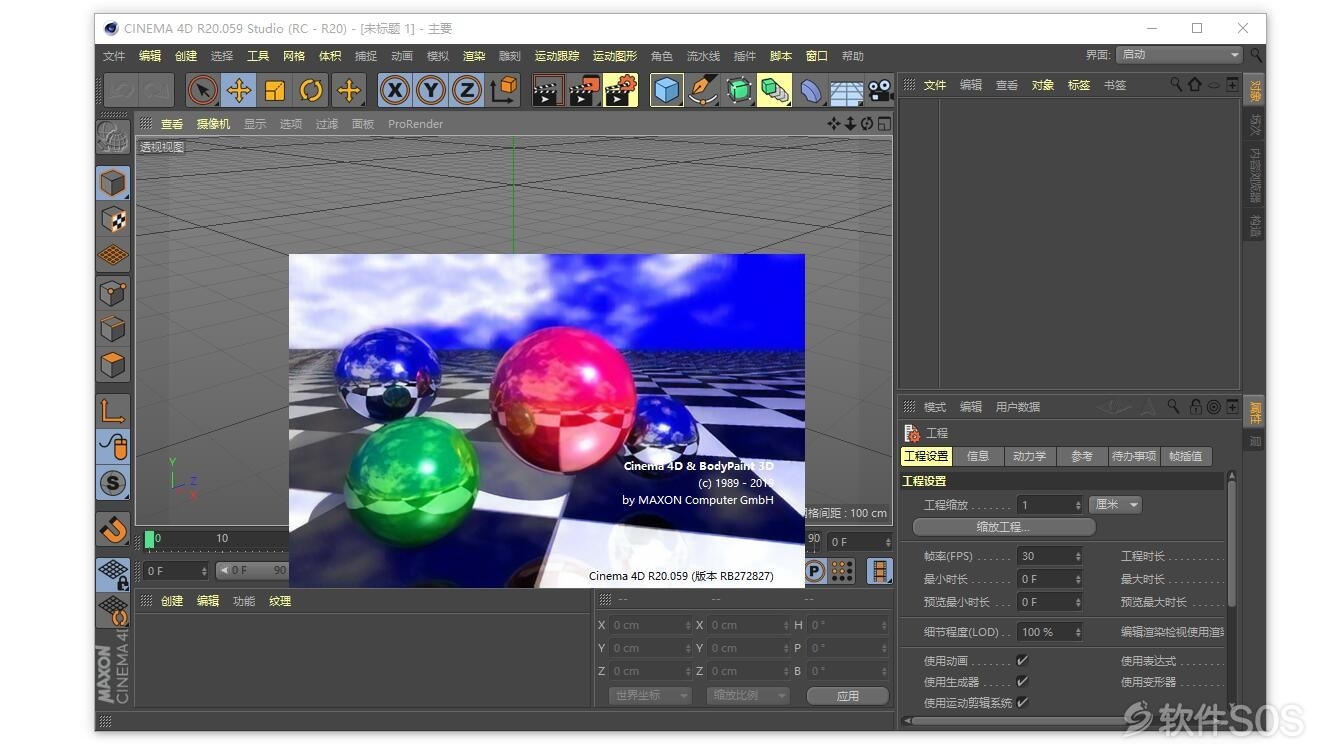This screenshot has height=750, width=1323.
Task: Make object editable icon in left sidebar
Action: 113,137
